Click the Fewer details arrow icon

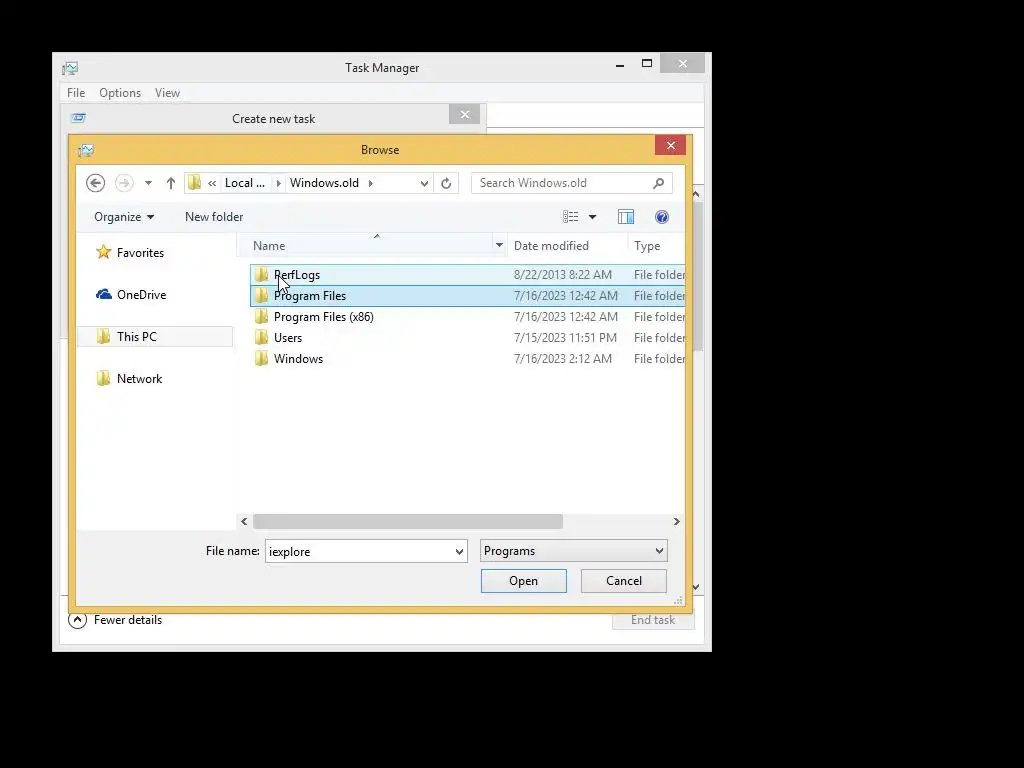pyautogui.click(x=77, y=620)
